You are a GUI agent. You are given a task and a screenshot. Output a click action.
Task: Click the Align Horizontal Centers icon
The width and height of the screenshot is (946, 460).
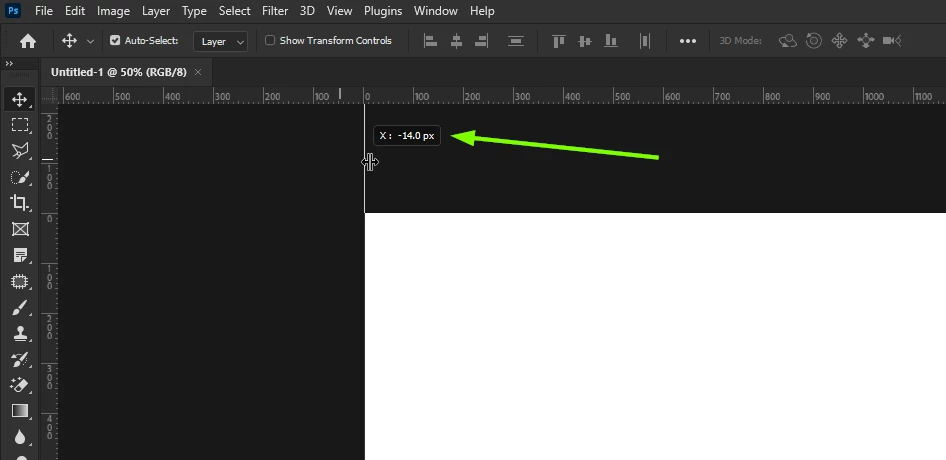(456, 41)
